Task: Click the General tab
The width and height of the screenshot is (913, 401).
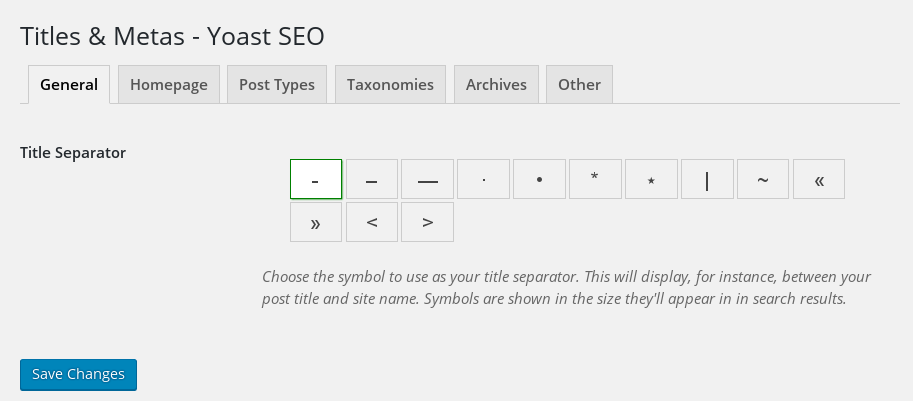Action: (x=69, y=84)
